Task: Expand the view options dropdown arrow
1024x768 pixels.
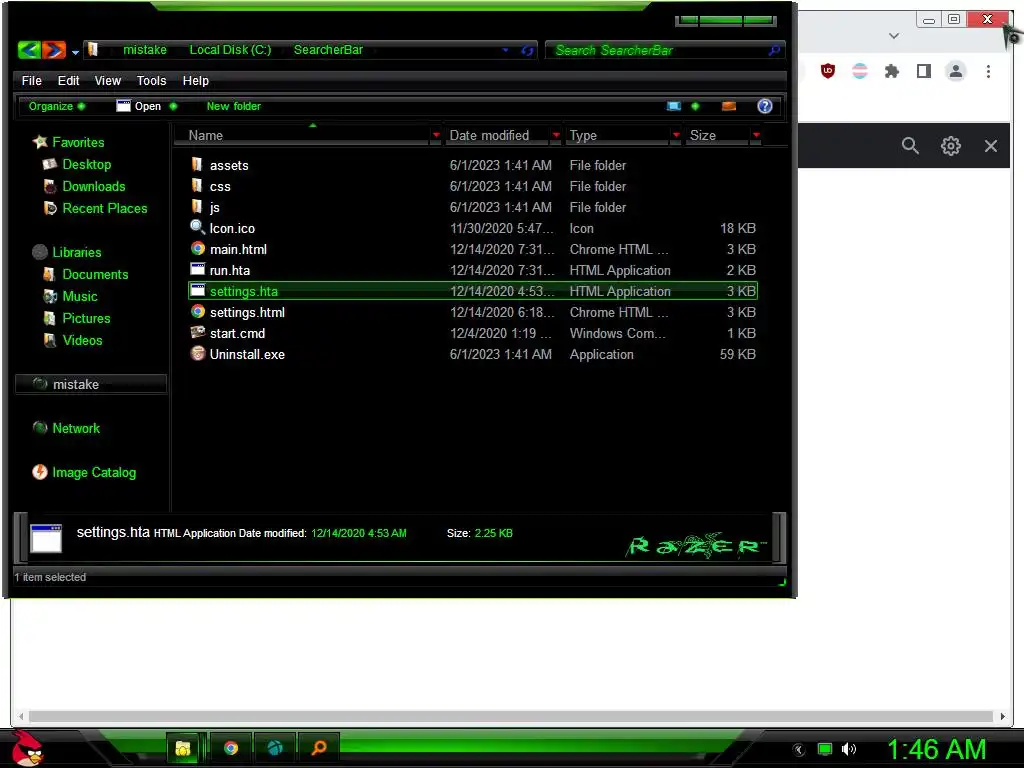Action: point(696,106)
